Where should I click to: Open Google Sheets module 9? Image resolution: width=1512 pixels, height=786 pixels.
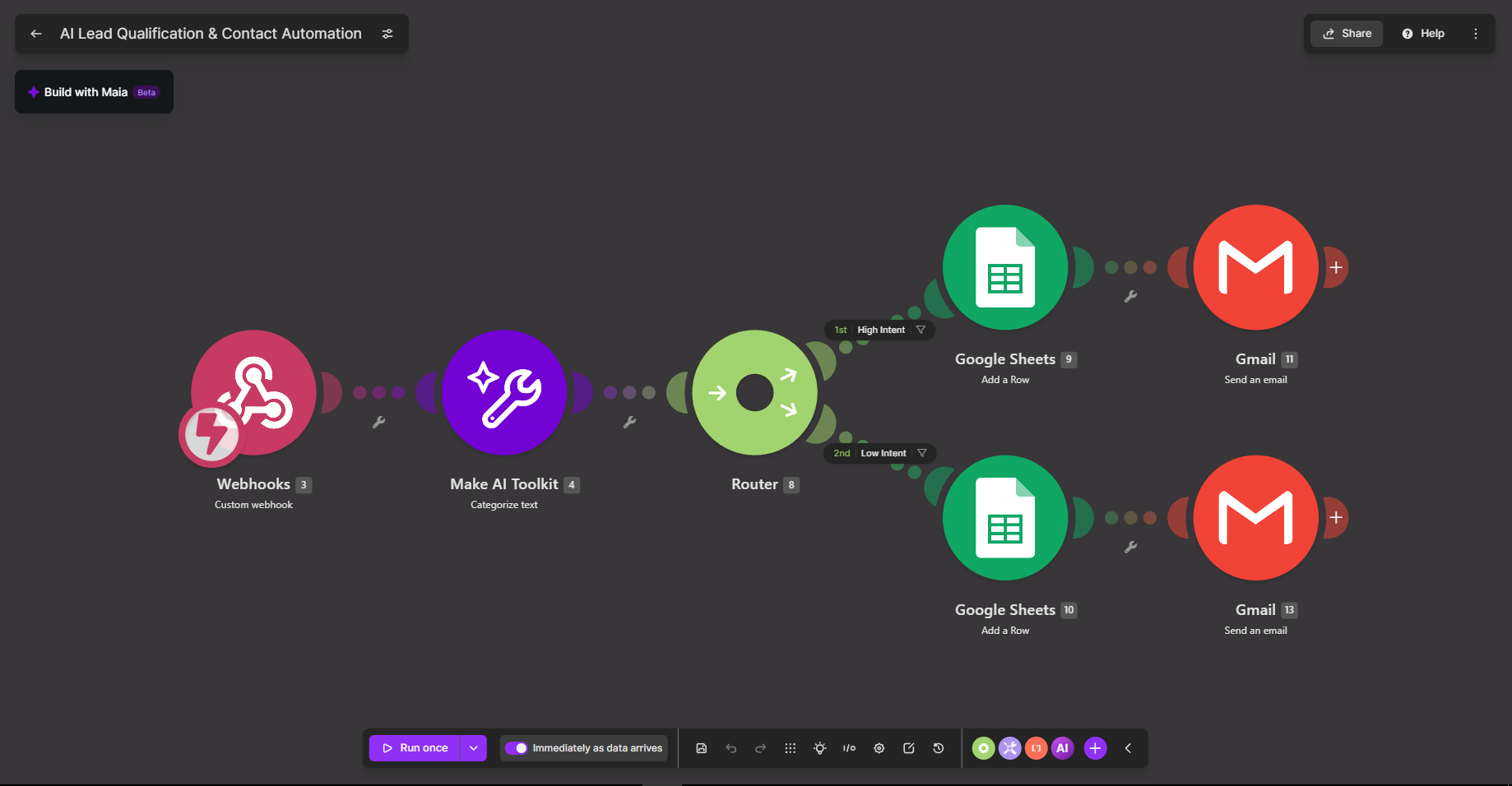click(x=1005, y=267)
